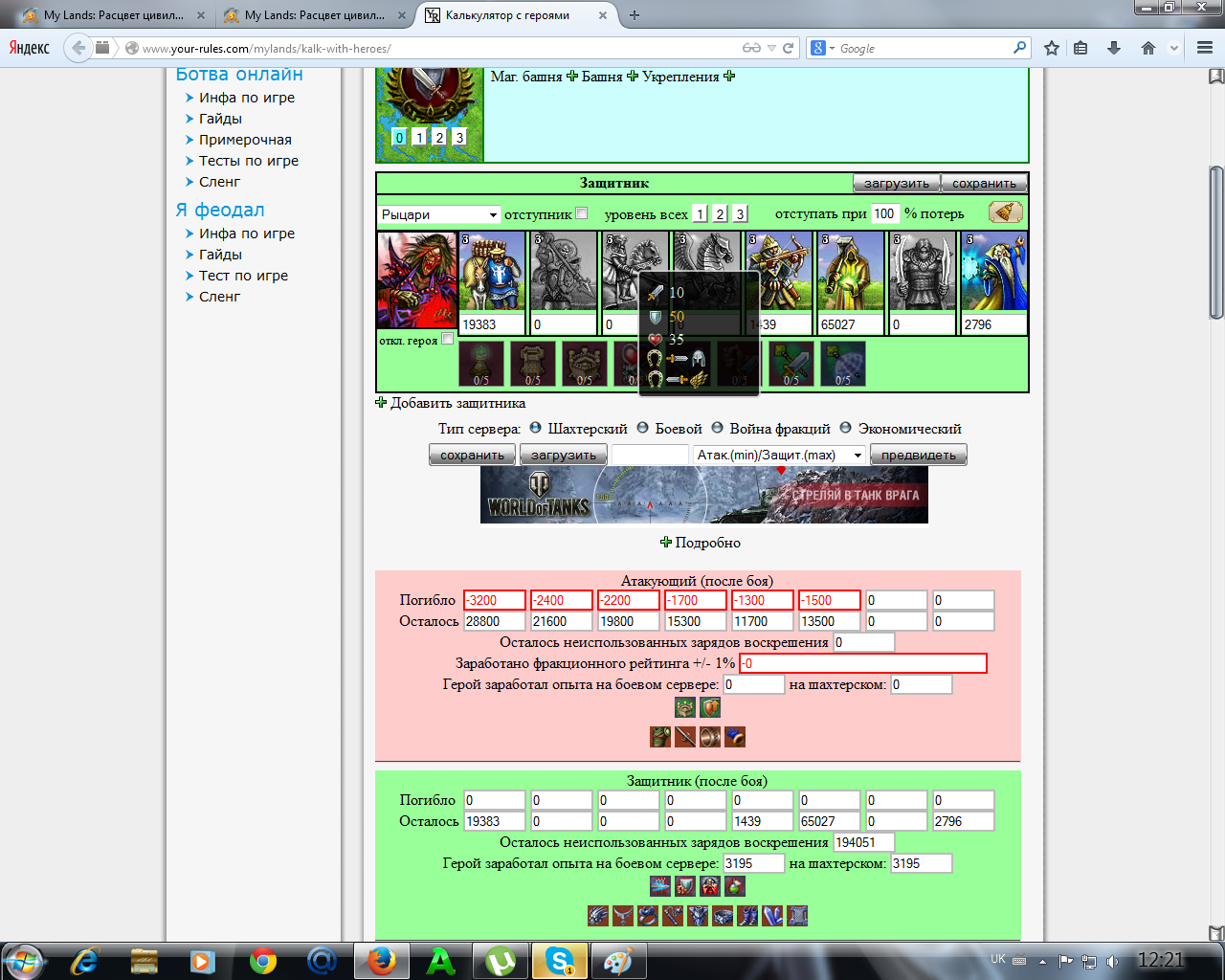The width and height of the screenshot is (1225, 980).
Task: Click the World of Tanks banner
Action: point(704,495)
